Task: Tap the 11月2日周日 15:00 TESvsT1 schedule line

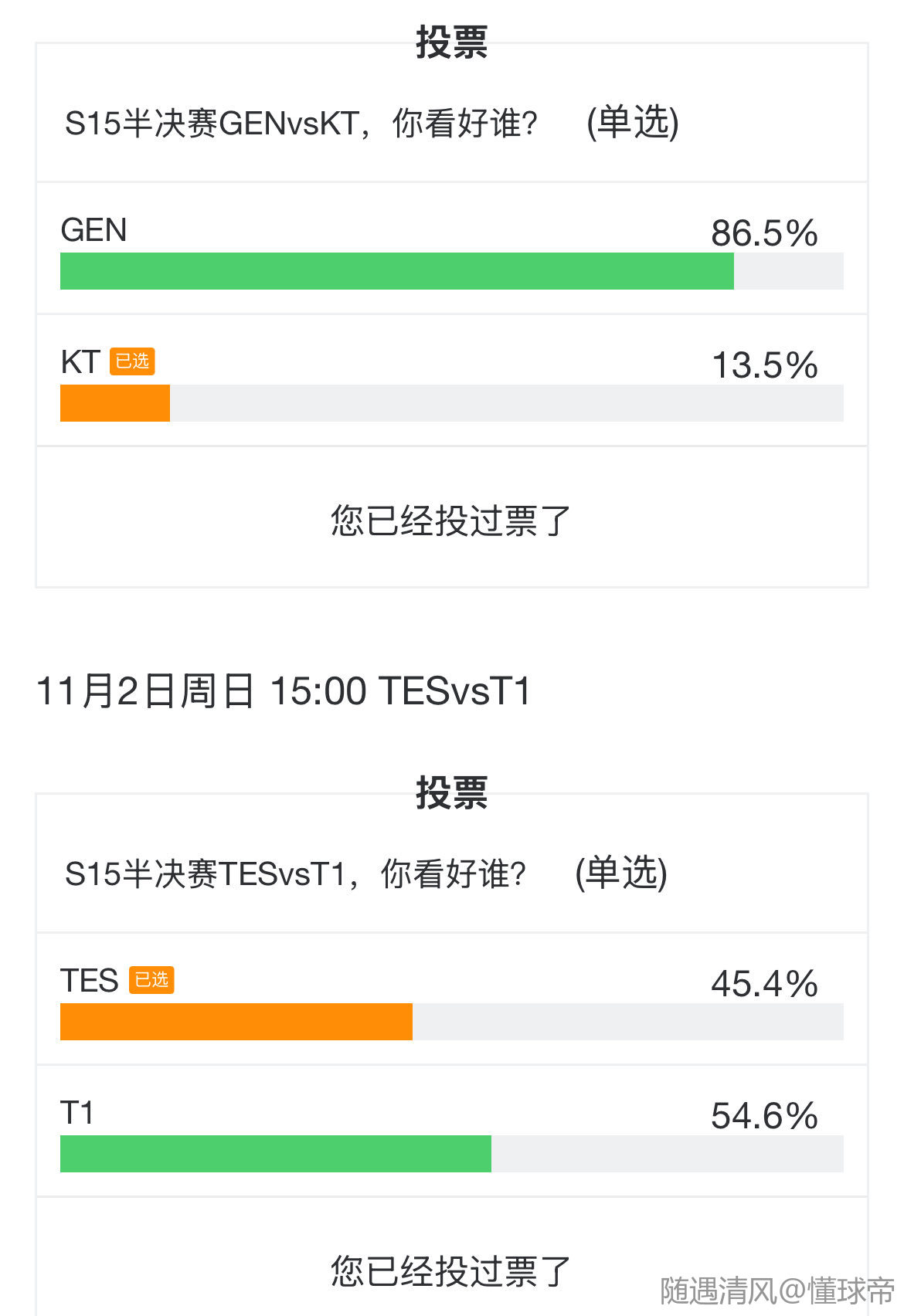Action: (x=284, y=690)
